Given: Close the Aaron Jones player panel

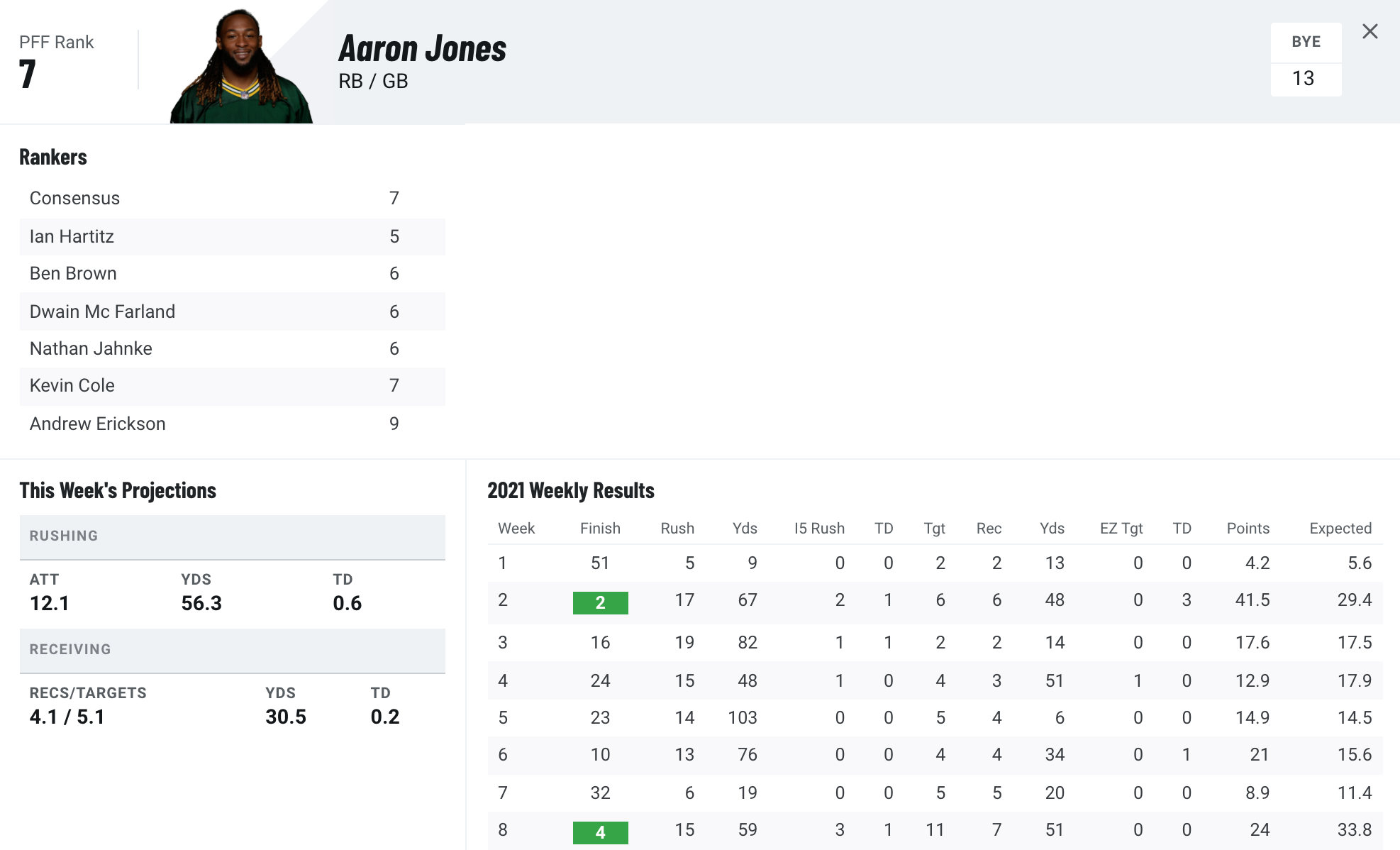Looking at the screenshot, I should (x=1370, y=31).
